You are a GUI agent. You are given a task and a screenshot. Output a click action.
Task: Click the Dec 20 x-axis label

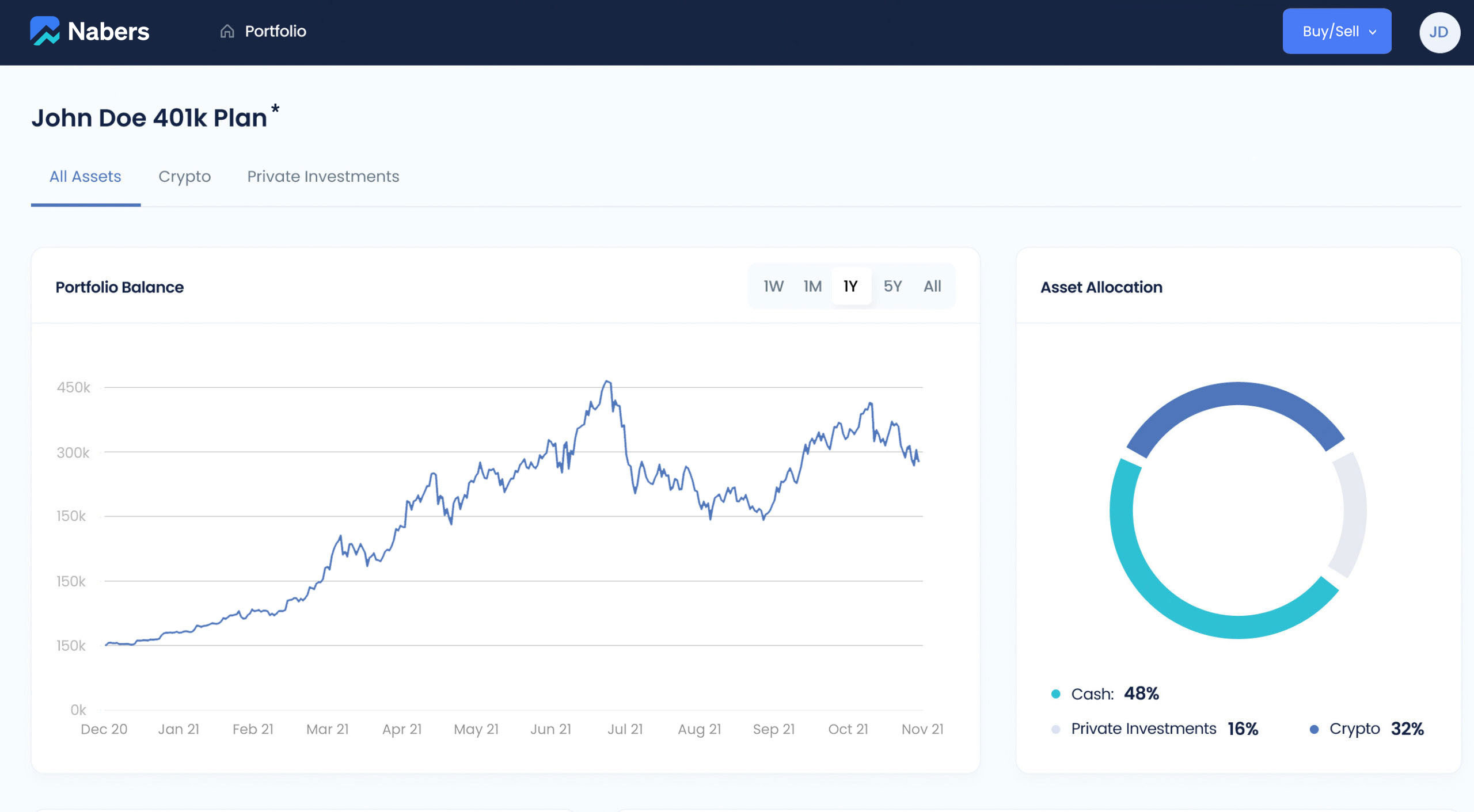pyautogui.click(x=104, y=729)
